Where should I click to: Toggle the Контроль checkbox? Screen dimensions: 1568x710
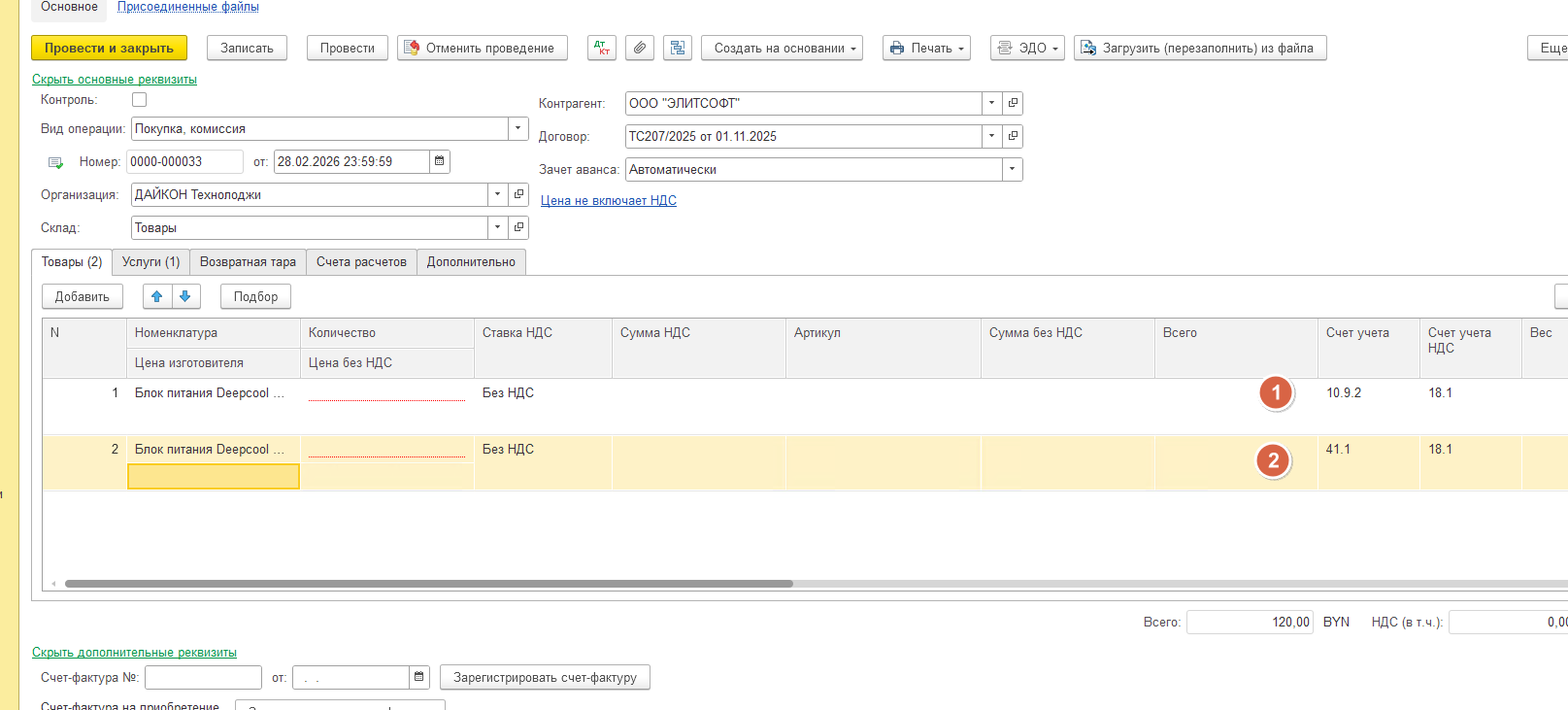point(139,100)
